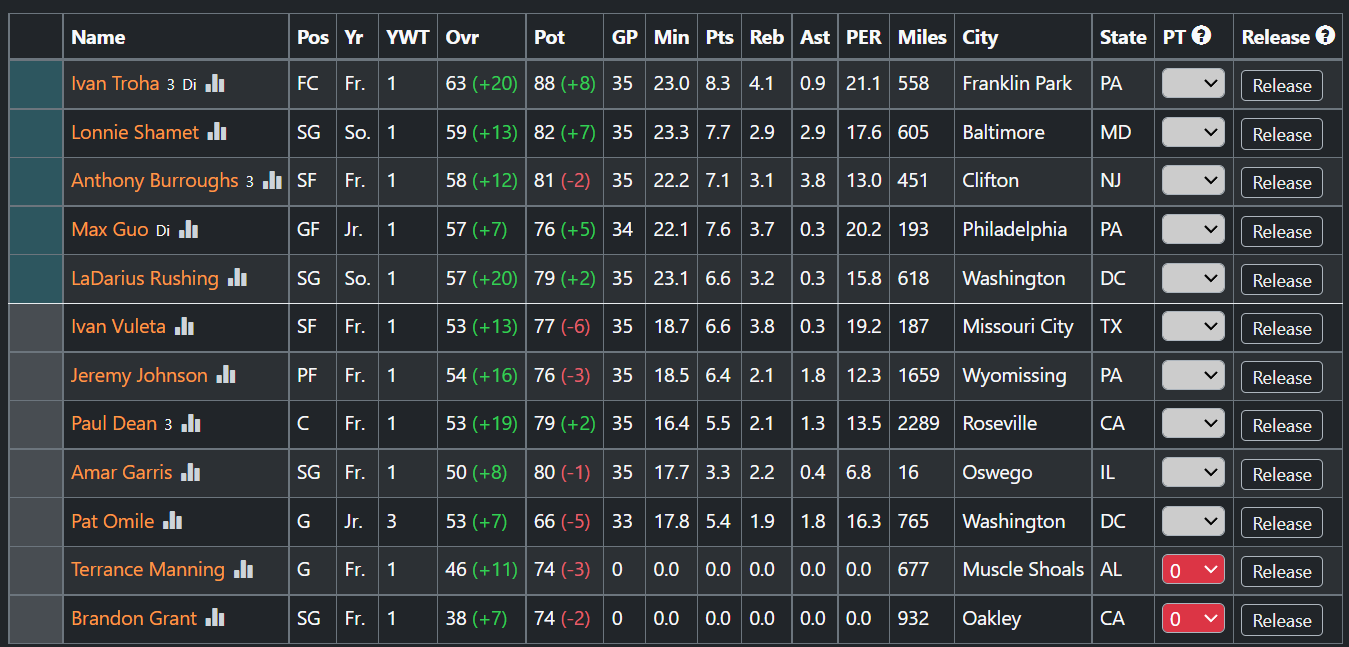Open bar chart icon for Paul Dean
This screenshot has height=647, width=1349.
[x=191, y=424]
